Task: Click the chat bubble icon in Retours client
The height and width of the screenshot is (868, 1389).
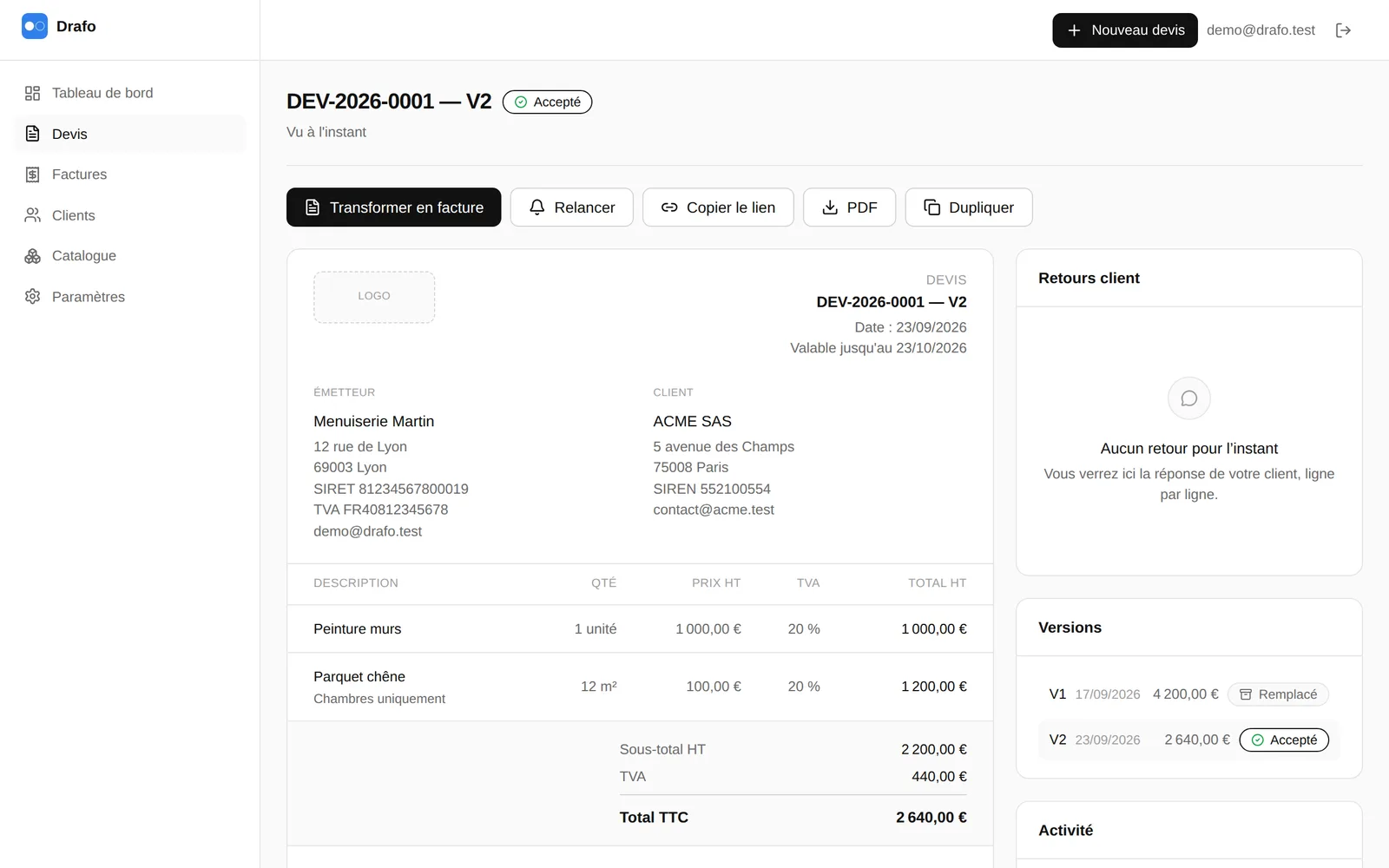Action: 1189,398
